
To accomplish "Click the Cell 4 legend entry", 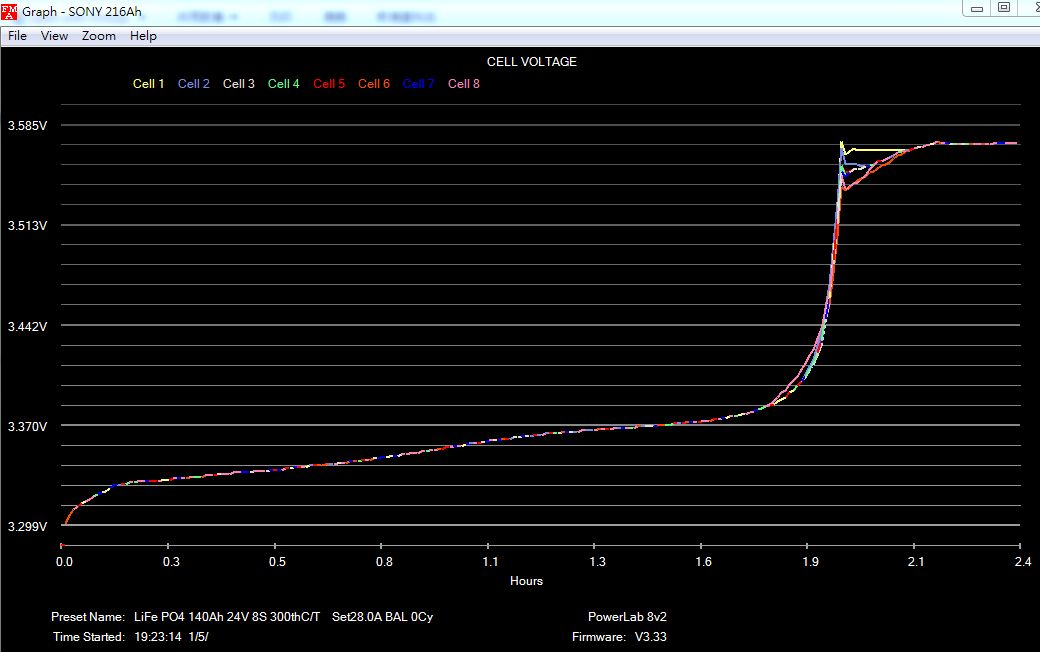I will 283,84.
